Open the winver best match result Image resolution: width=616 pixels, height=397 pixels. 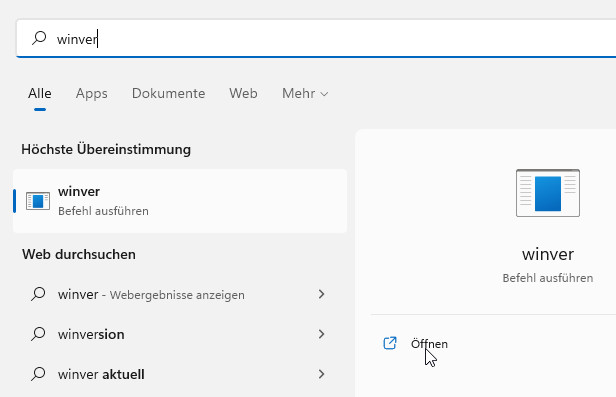(x=180, y=201)
